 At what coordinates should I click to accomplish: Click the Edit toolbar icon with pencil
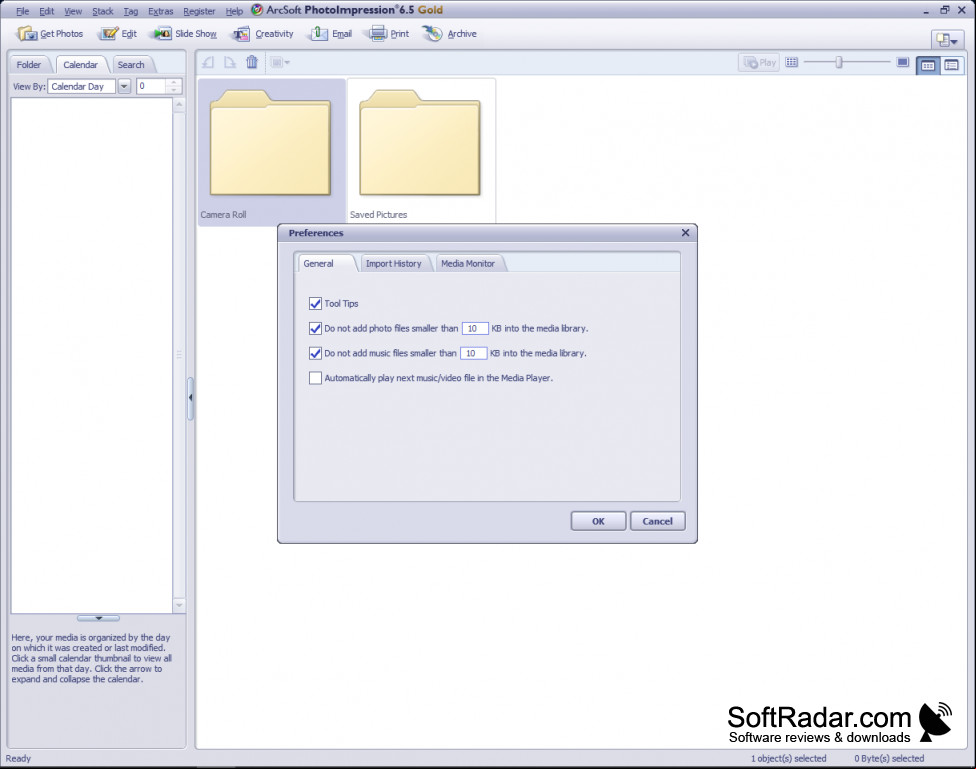[118, 34]
